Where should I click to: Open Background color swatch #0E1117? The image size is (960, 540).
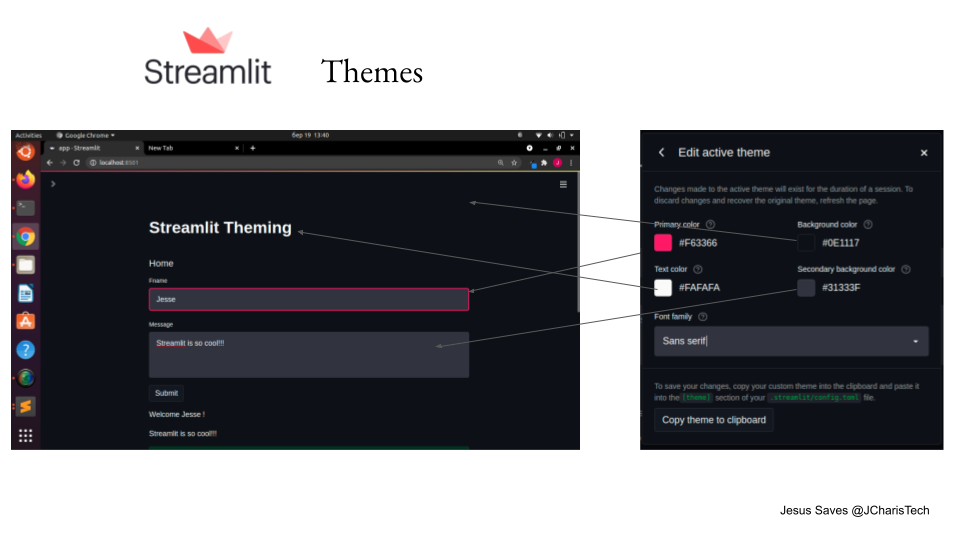(806, 242)
